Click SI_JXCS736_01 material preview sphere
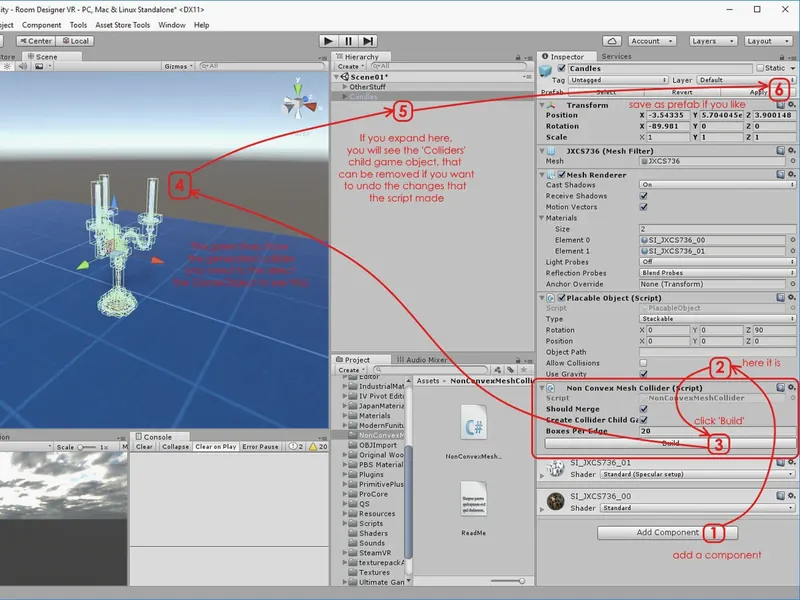800x600 pixels. pyautogui.click(x=555, y=468)
